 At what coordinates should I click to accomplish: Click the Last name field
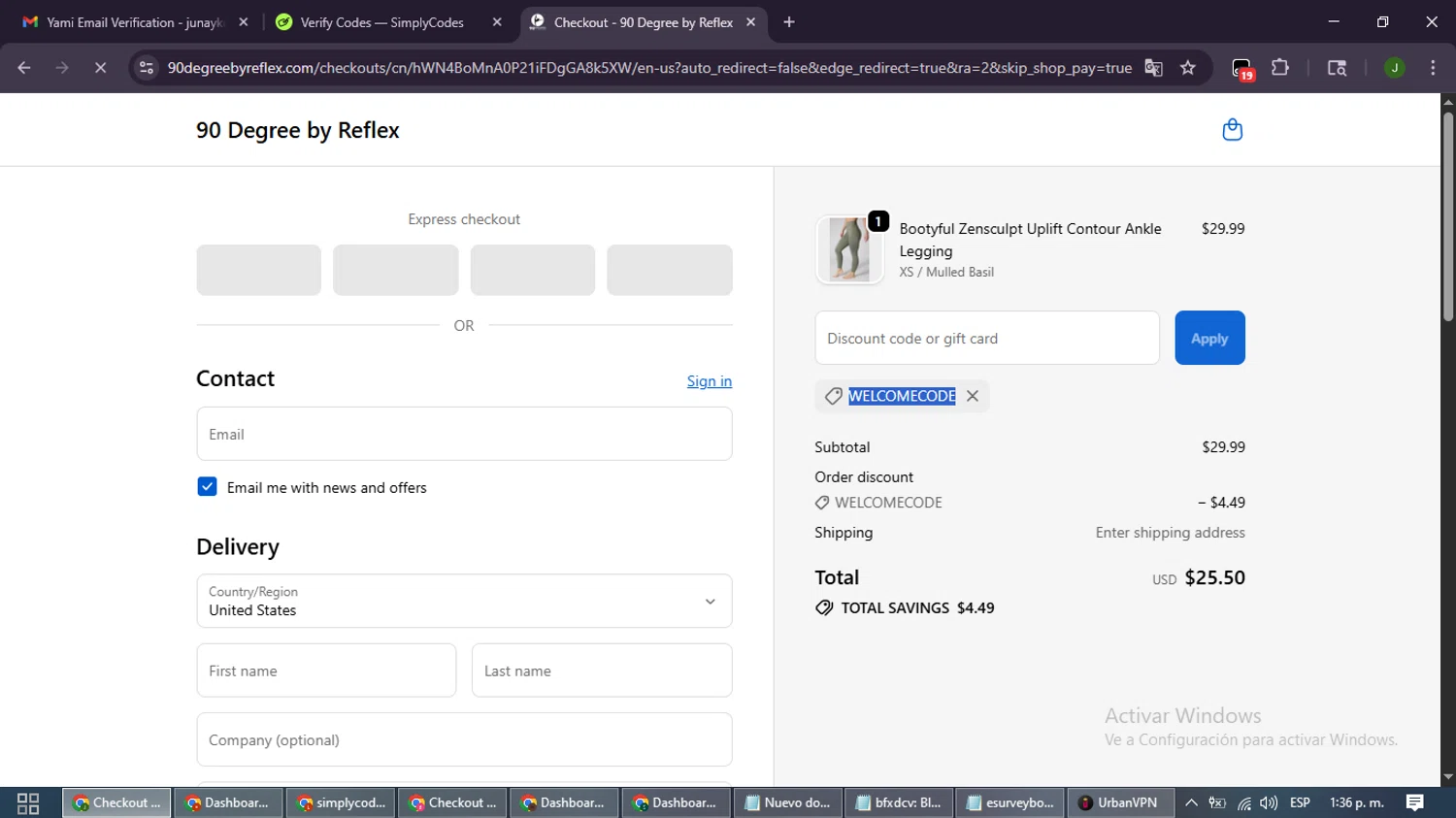(x=602, y=671)
